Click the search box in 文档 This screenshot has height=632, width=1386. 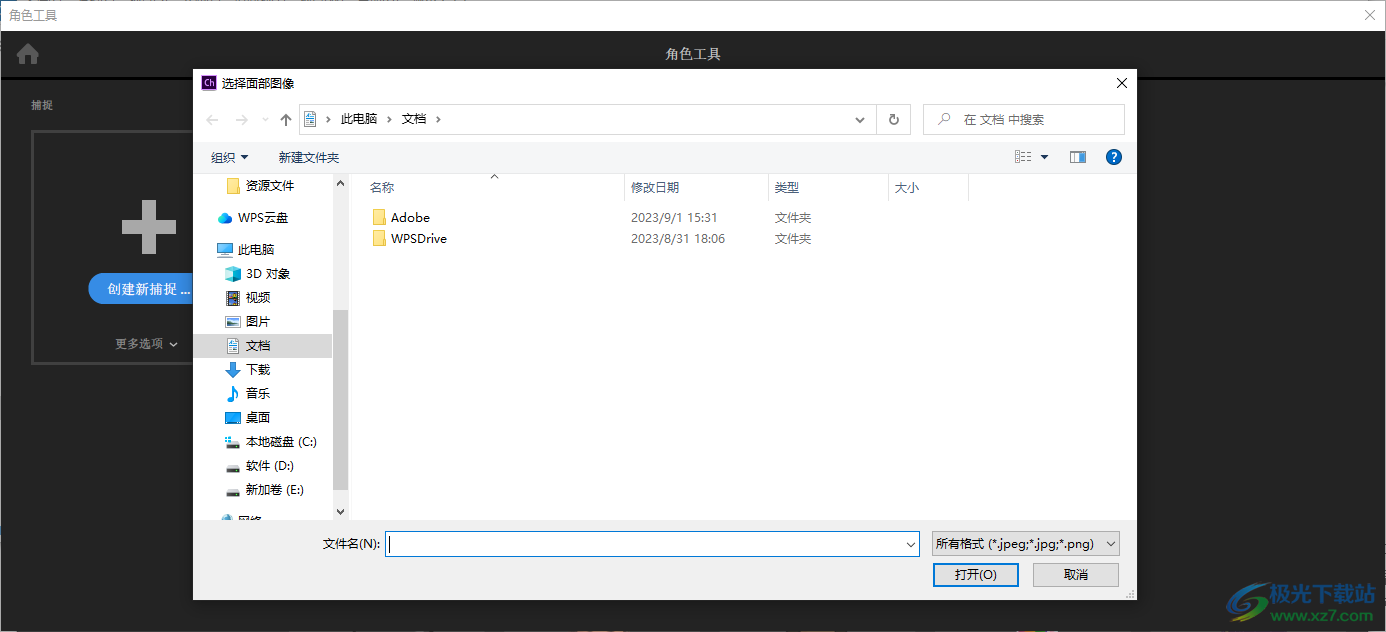[1024, 119]
